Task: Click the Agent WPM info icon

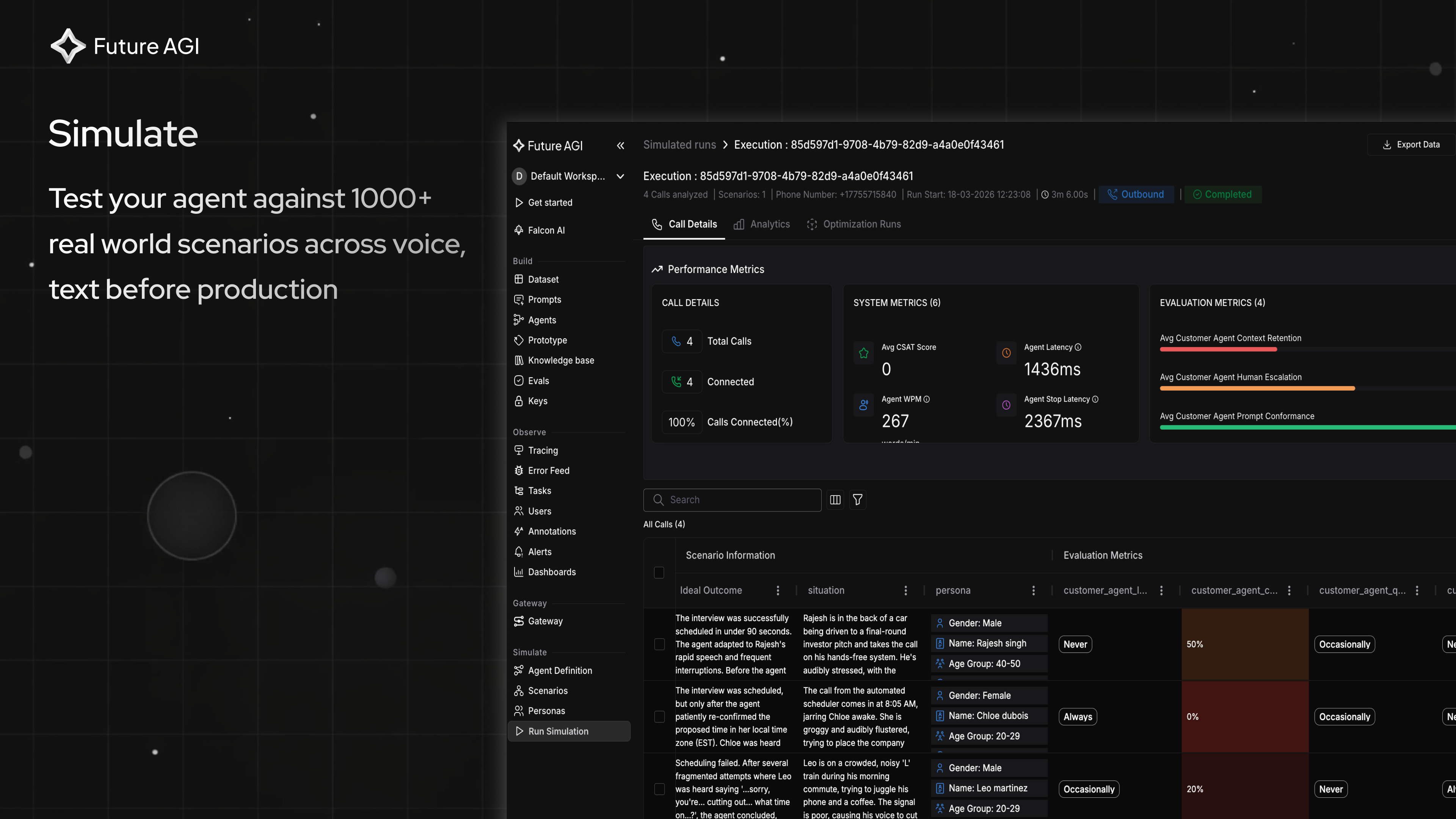Action: point(926,399)
